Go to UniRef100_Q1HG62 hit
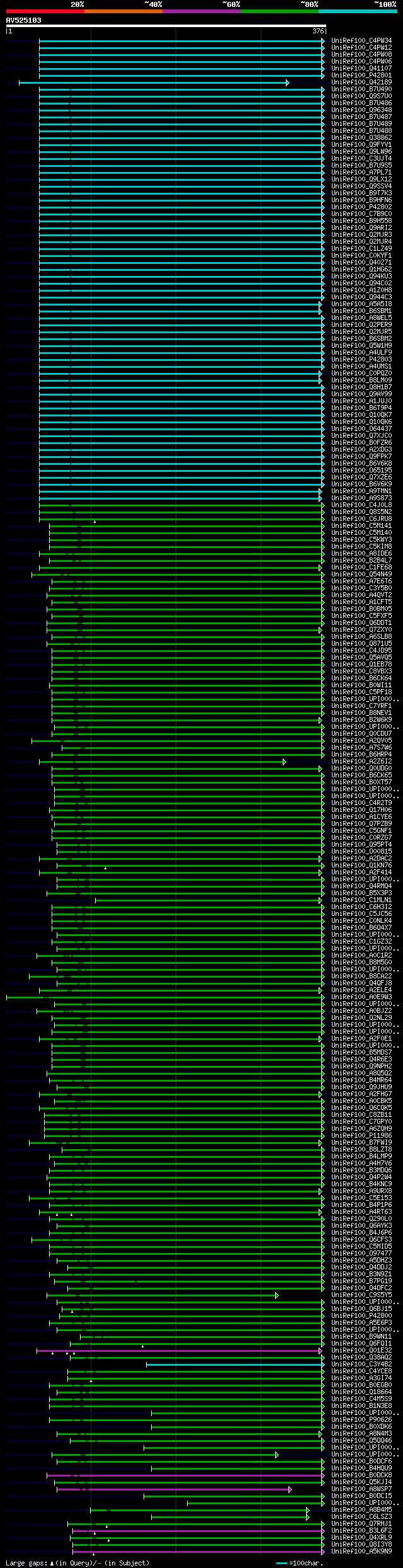The height and width of the screenshot is (1568, 403). tap(361, 270)
